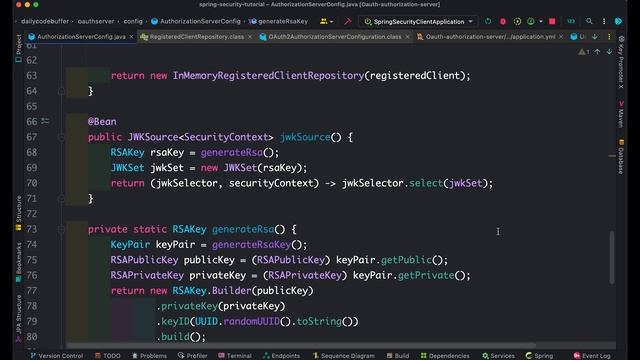The width and height of the screenshot is (640, 360).
Task: Close the AuthorizationServerConfig.java tab
Action: pyautogui.click(x=131, y=37)
